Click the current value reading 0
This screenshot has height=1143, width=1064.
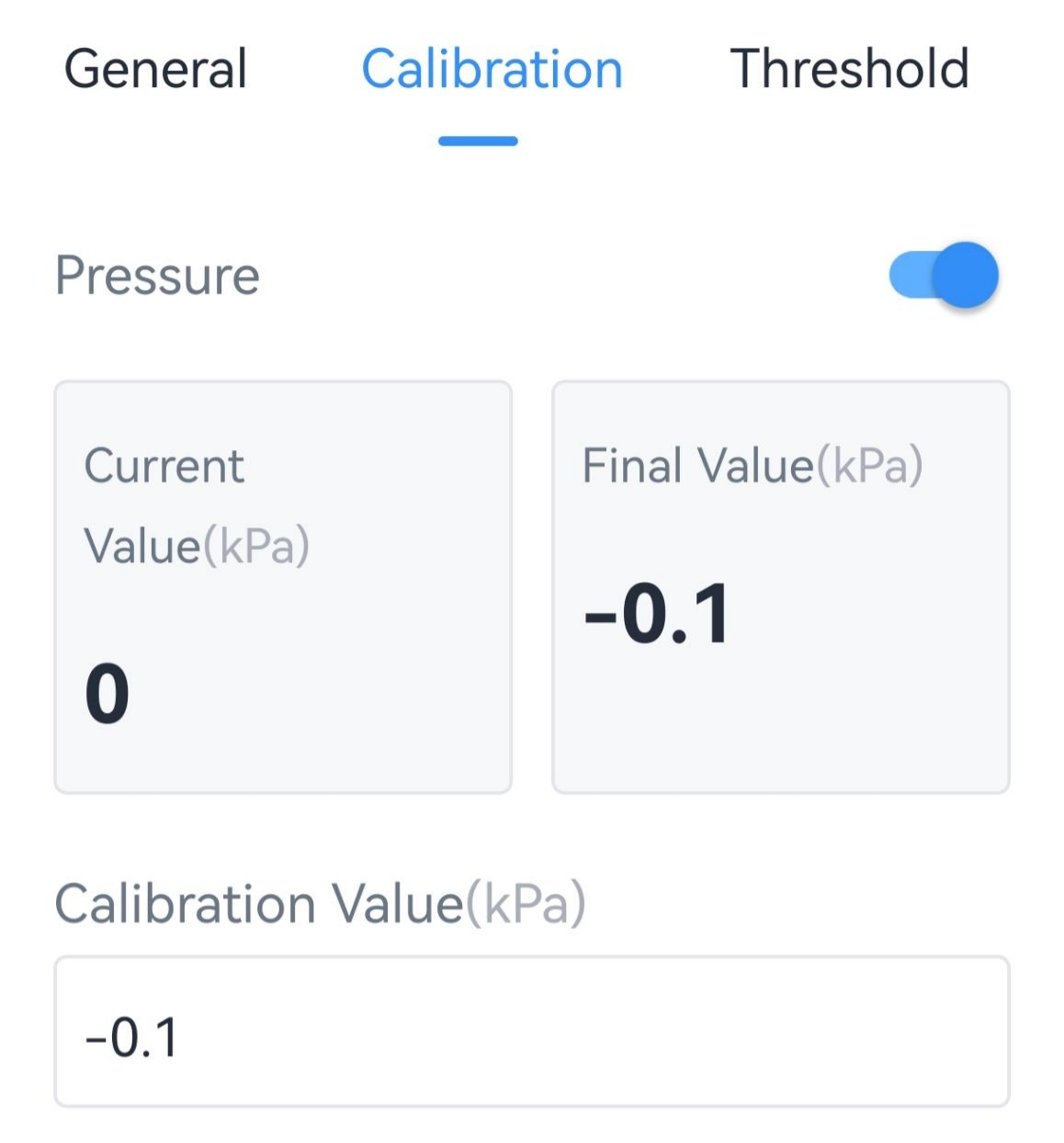pos(108,694)
